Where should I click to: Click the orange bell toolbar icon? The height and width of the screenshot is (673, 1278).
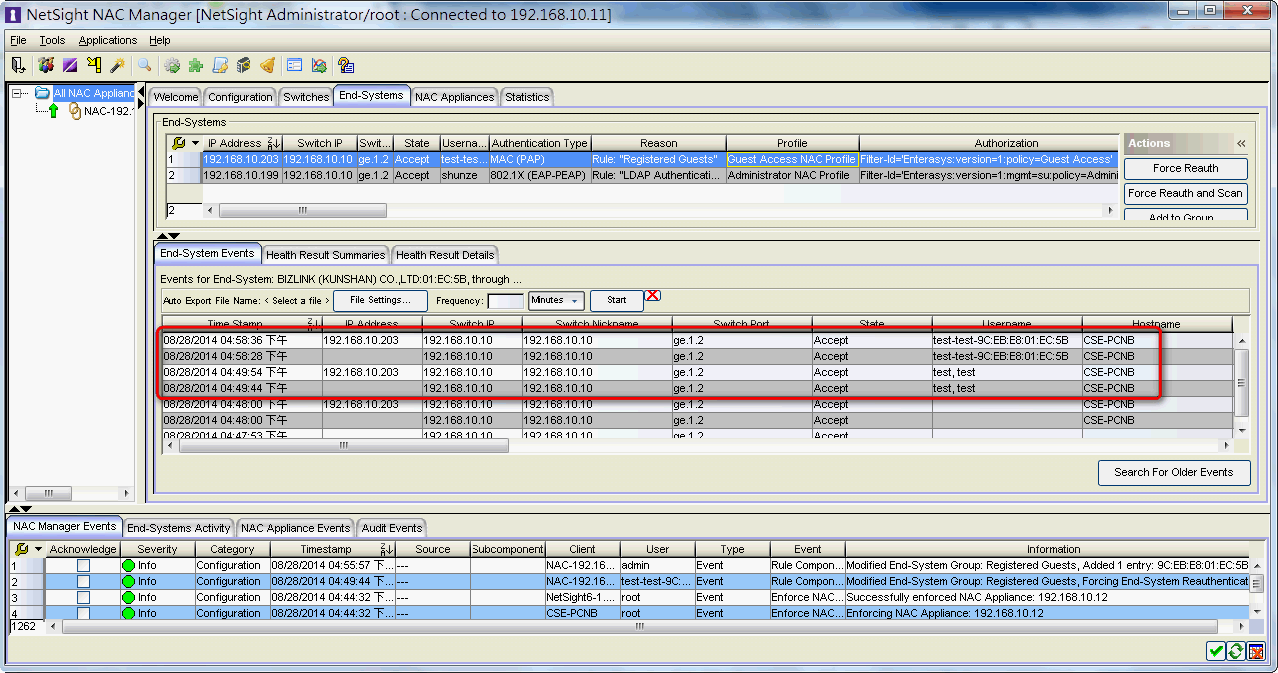point(267,65)
